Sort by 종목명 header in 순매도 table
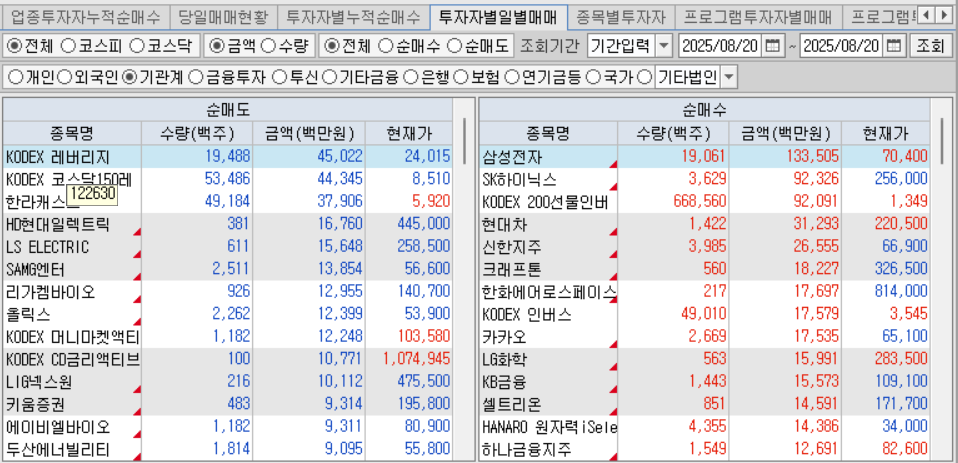 point(72,133)
